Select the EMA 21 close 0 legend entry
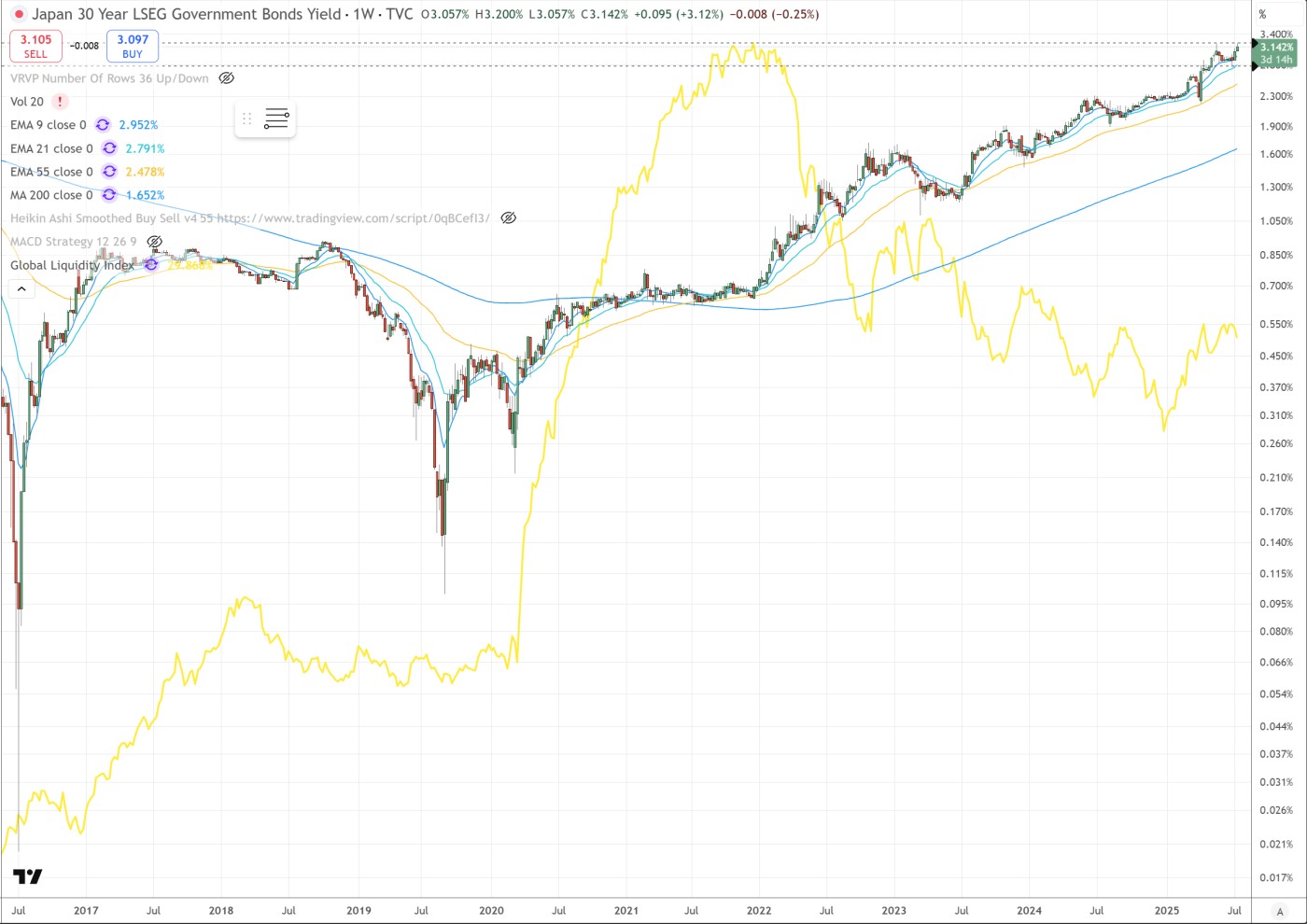The width and height of the screenshot is (1307, 924). tap(51, 148)
